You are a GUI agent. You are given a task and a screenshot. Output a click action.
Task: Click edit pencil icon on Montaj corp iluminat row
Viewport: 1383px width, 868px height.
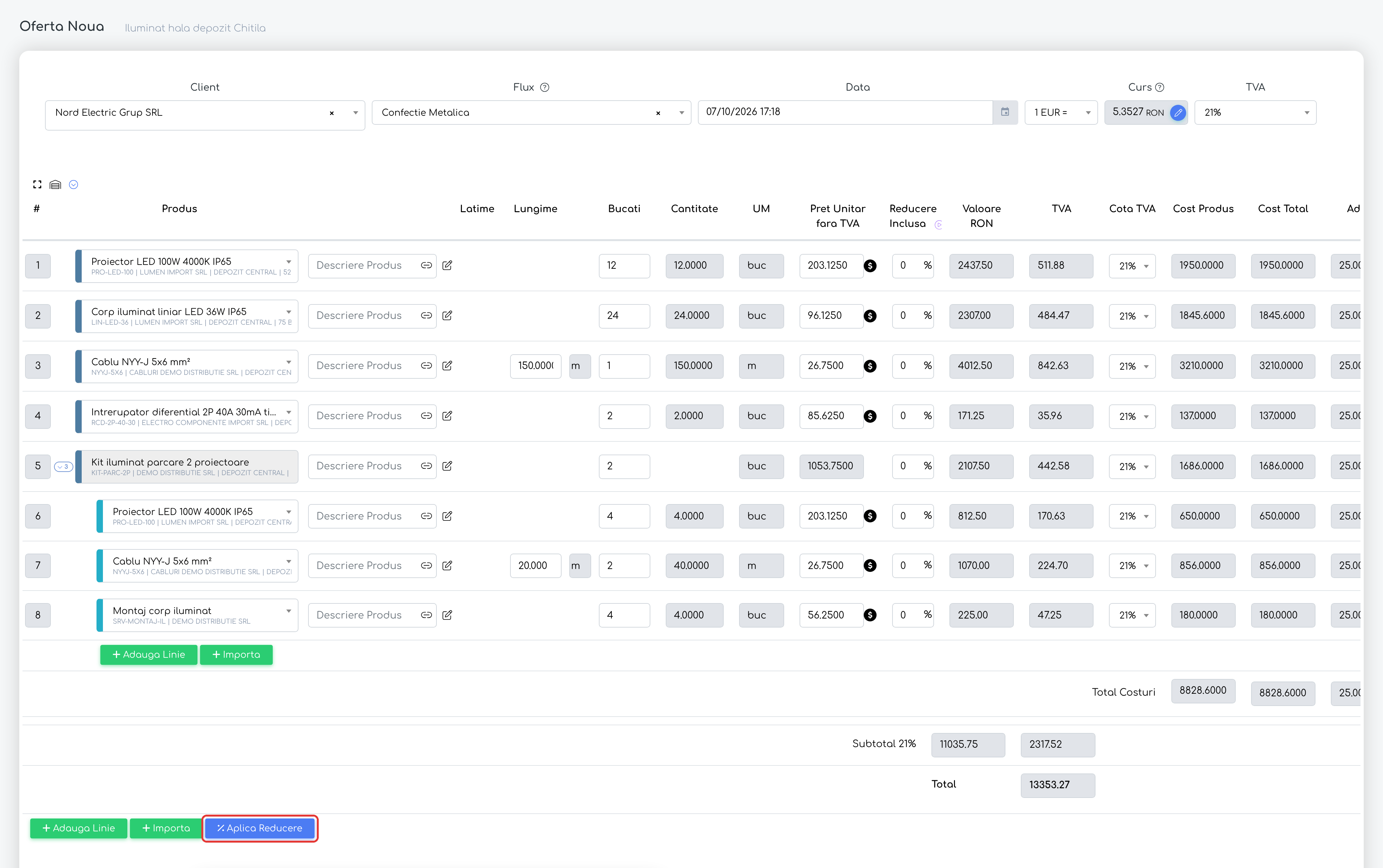coord(447,615)
